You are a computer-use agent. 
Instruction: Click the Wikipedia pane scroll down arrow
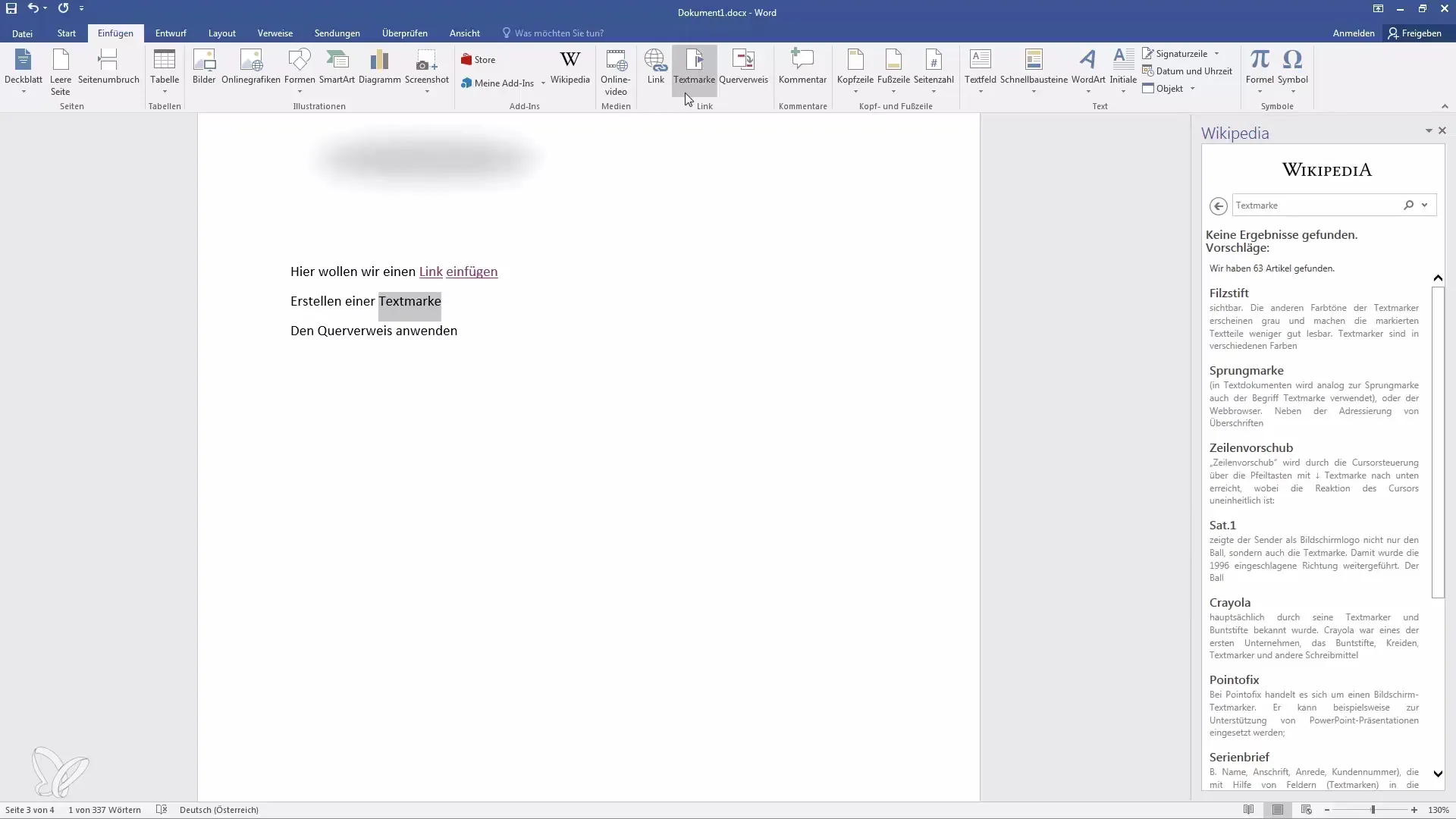click(1438, 773)
